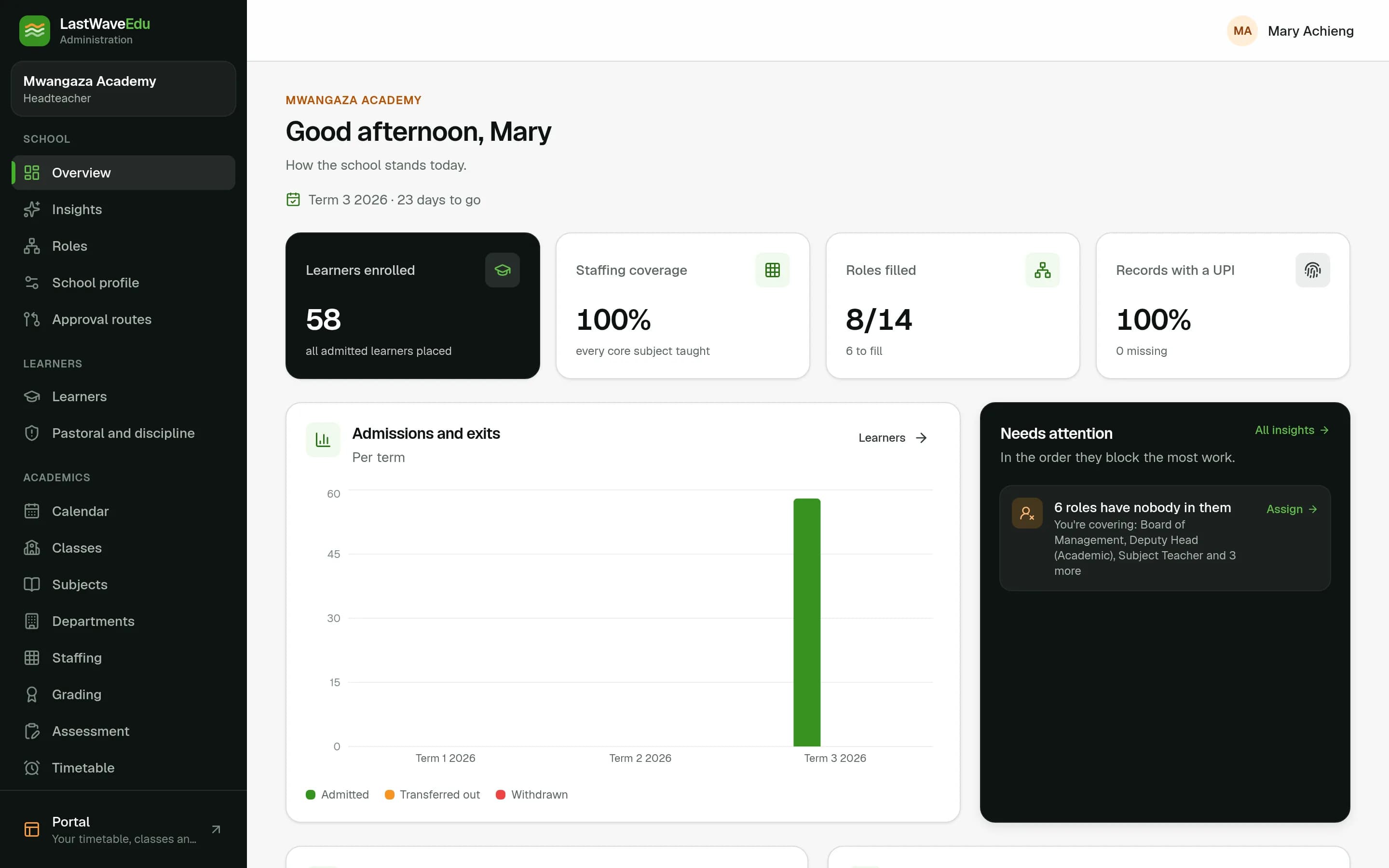The width and height of the screenshot is (1389, 868).
Task: Click the unassigned user icon in roles alert
Action: 1027,513
